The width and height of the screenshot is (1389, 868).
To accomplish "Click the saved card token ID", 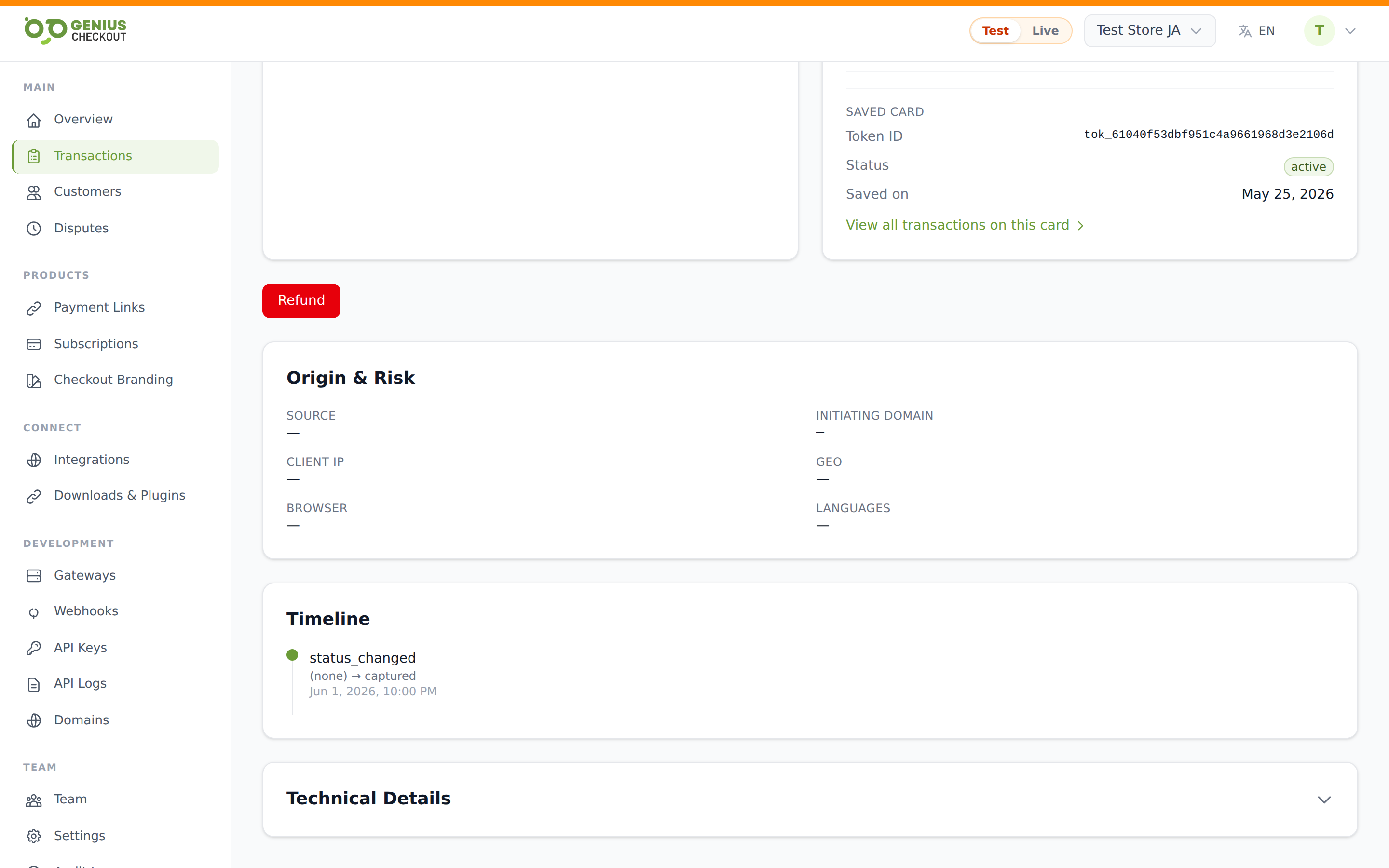I will coord(1209,135).
